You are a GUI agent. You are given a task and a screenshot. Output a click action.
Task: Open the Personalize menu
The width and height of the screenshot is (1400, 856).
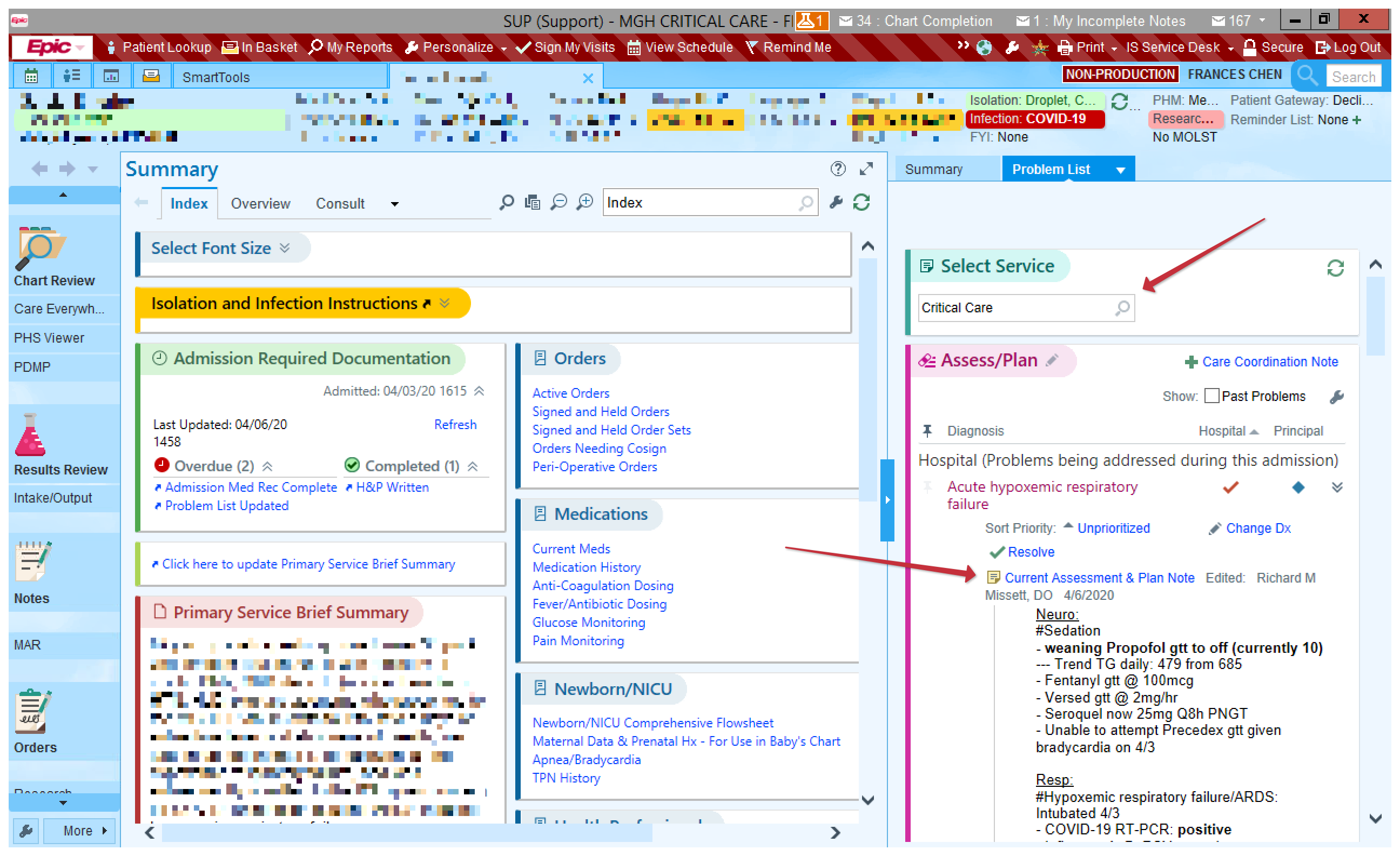click(457, 48)
